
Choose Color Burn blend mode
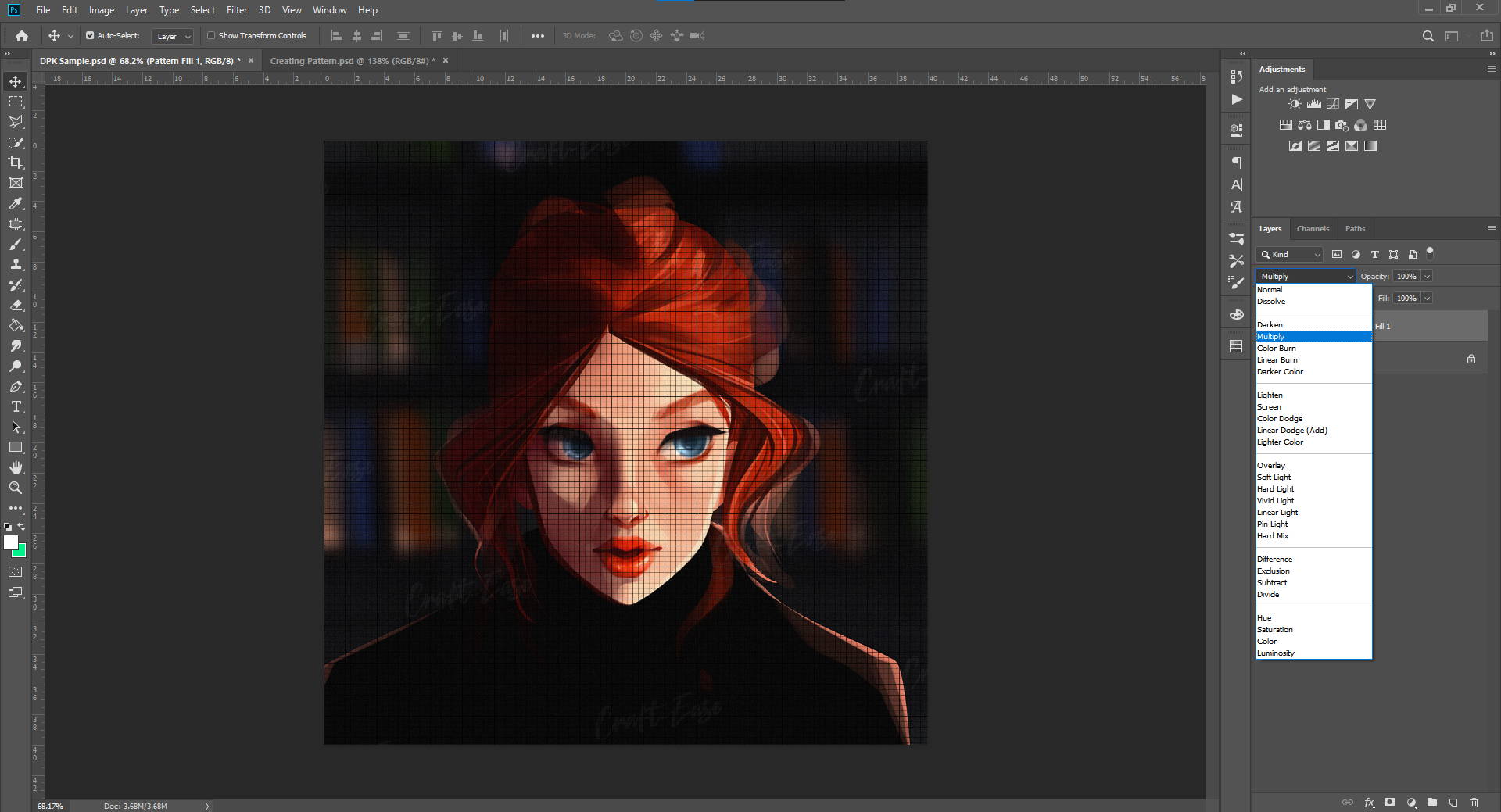coord(1314,349)
